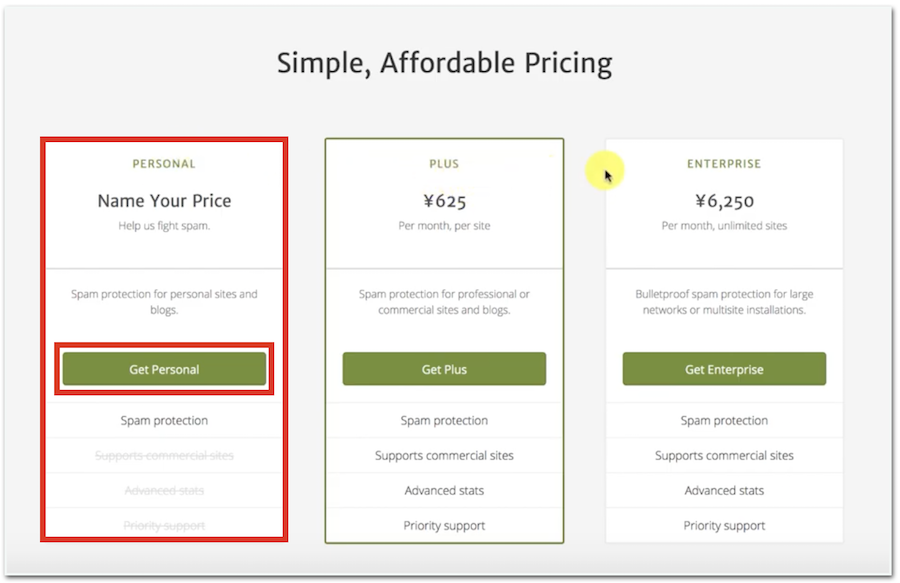Click the Plus plan description text
This screenshot has width=900, height=583.
coord(444,302)
